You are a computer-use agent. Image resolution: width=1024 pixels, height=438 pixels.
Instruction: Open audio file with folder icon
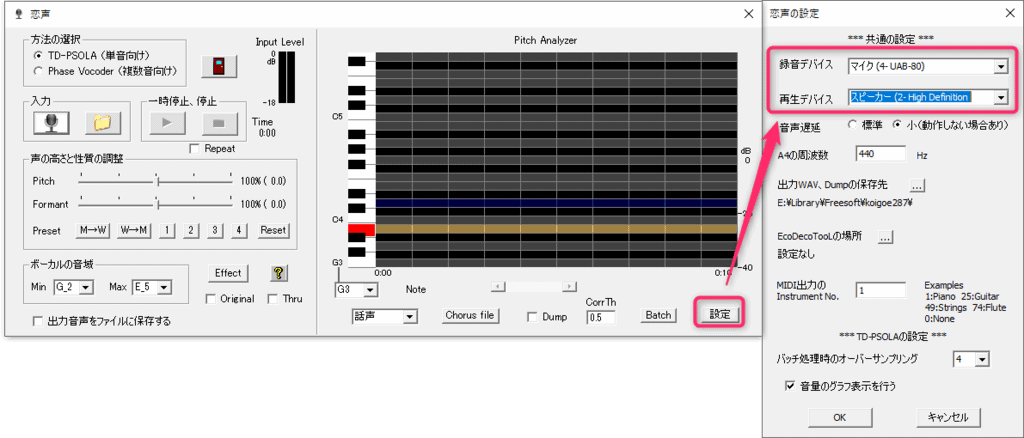[x=101, y=122]
